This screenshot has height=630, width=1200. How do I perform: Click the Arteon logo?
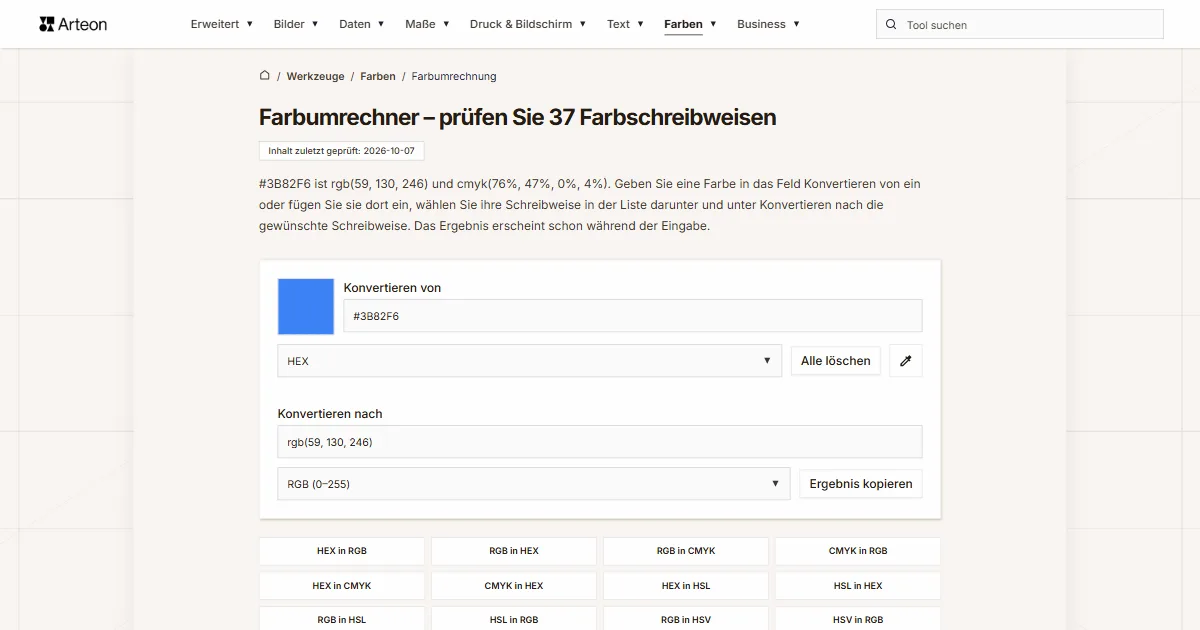pyautogui.click(x=73, y=24)
